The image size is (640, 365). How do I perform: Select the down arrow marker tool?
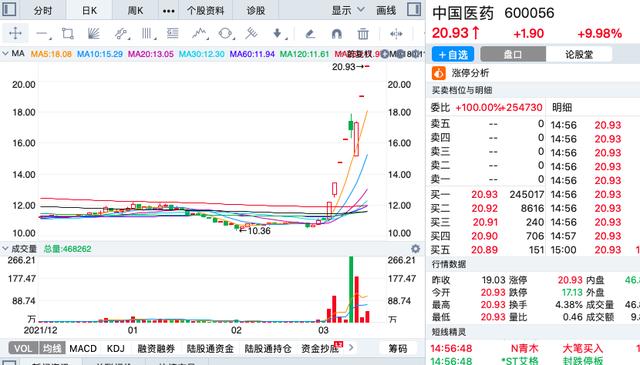pos(278,33)
